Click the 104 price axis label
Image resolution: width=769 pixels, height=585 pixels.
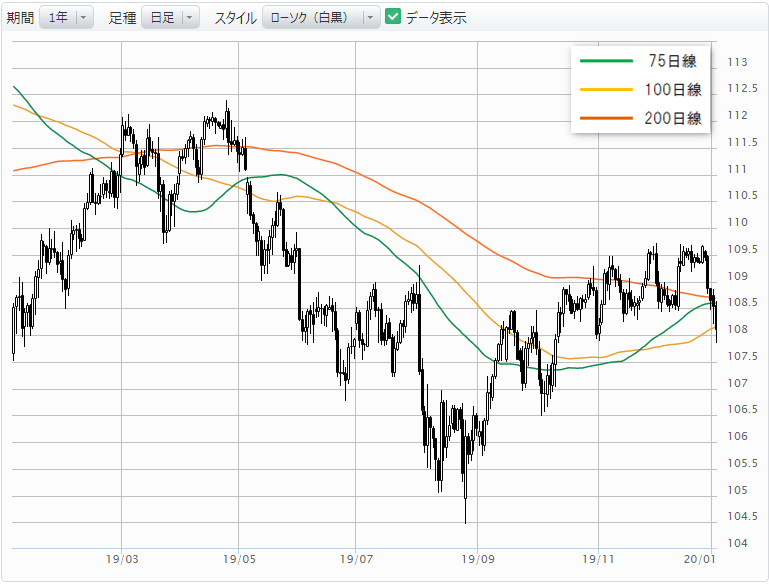(738, 544)
